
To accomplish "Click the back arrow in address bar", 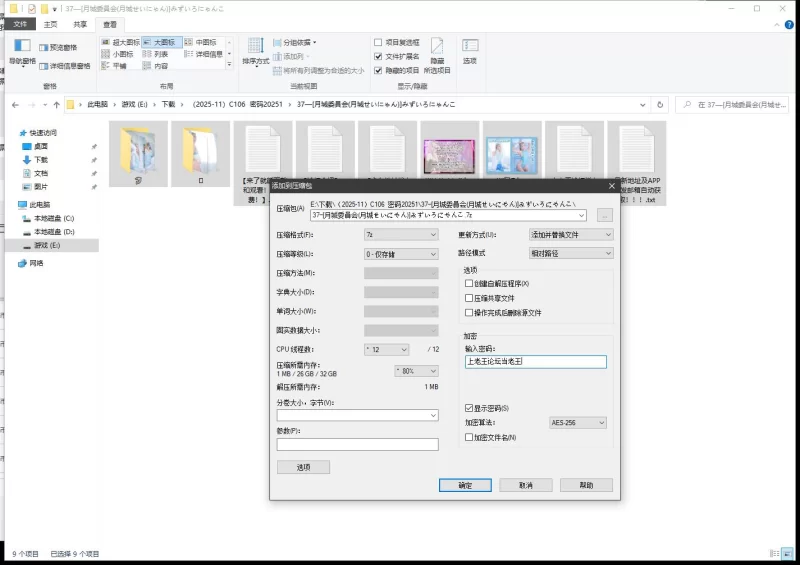I will click(x=15, y=104).
